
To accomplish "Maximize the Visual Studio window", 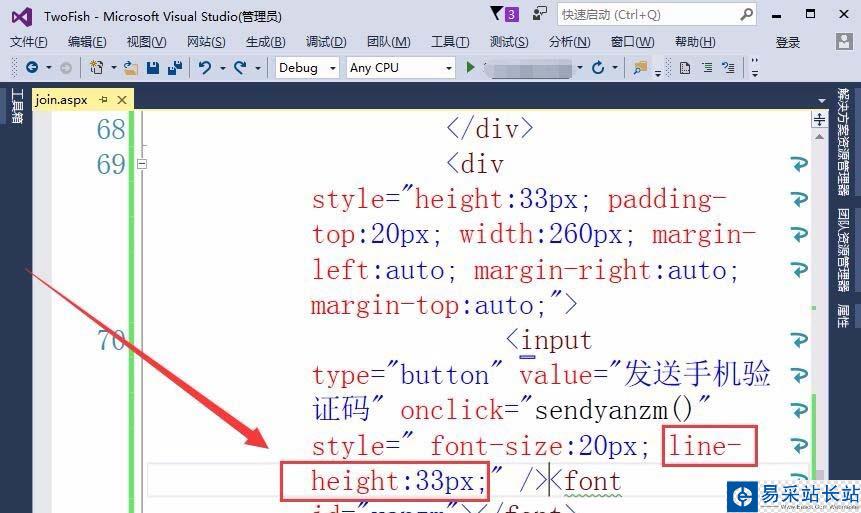I will (x=810, y=14).
